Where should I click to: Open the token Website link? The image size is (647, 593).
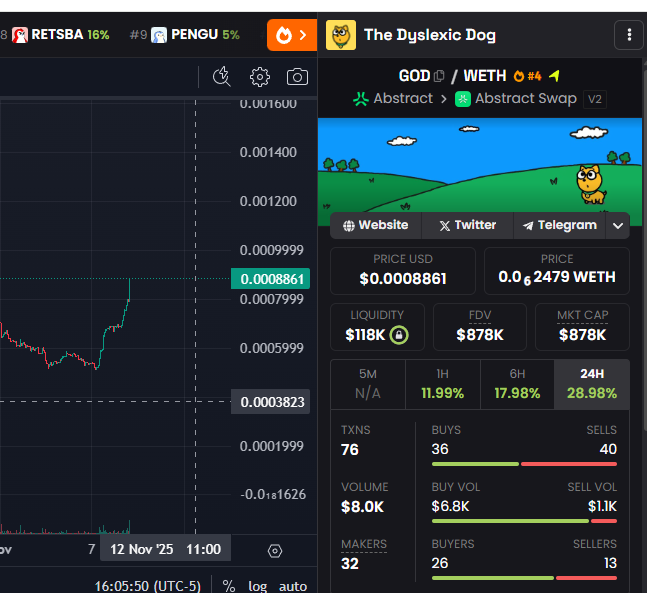click(375, 225)
